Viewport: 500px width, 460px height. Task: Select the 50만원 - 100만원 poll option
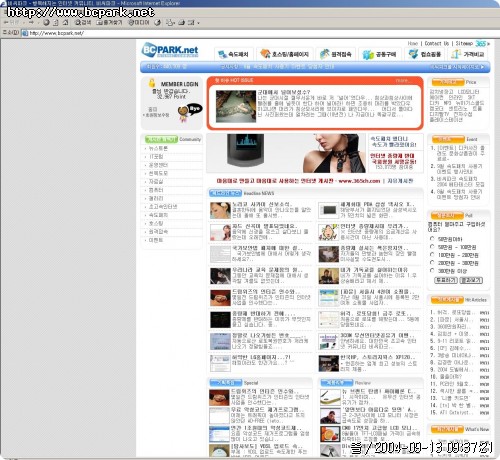tap(432, 247)
